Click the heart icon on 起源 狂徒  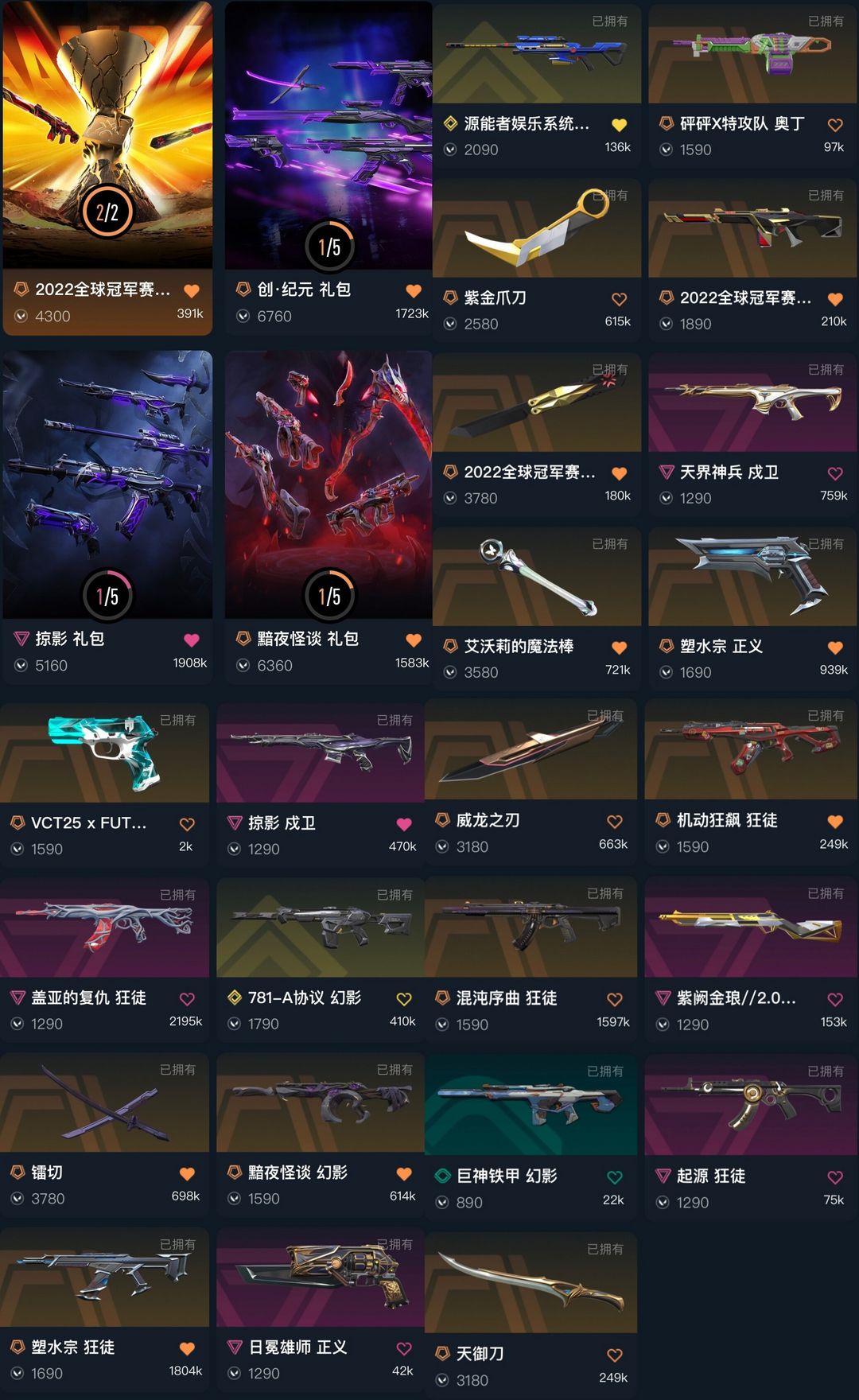click(x=835, y=1177)
